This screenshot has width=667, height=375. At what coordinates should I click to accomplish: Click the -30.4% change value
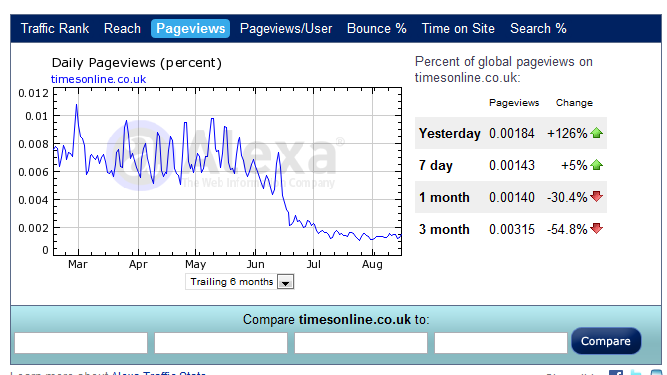[x=567, y=197]
